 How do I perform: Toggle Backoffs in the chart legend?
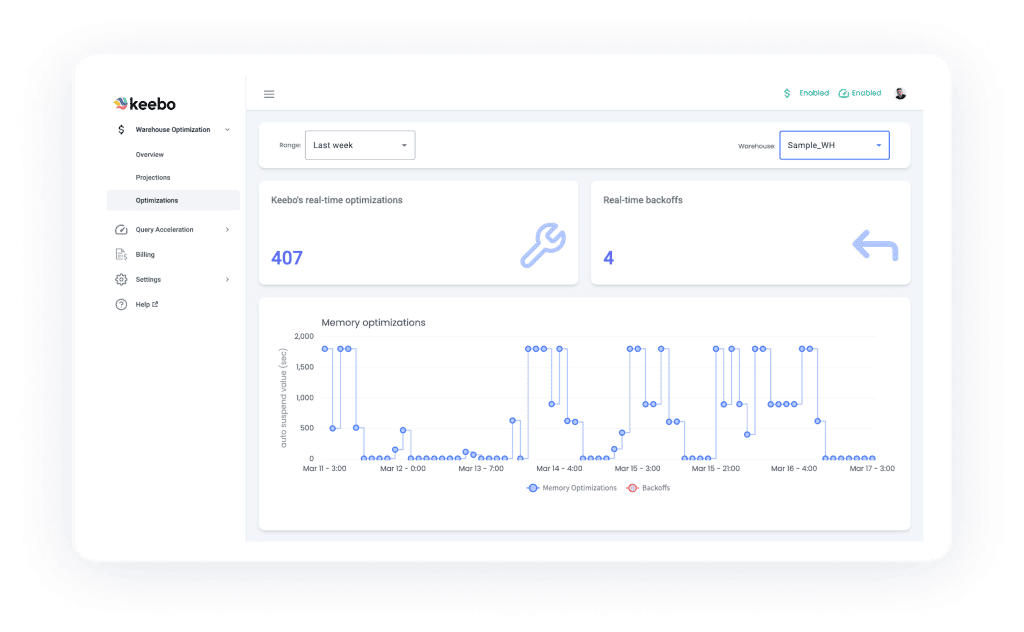tap(648, 488)
